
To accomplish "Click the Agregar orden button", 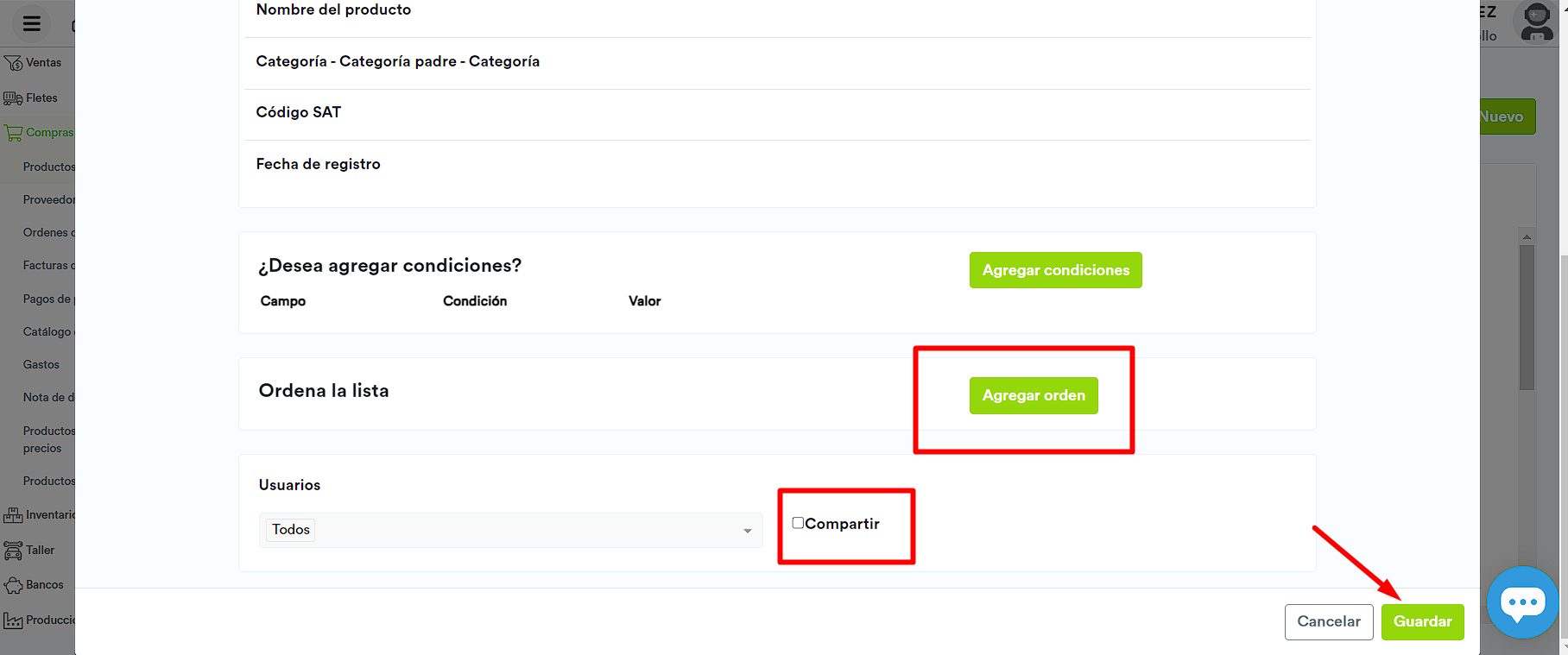I will pyautogui.click(x=1033, y=395).
